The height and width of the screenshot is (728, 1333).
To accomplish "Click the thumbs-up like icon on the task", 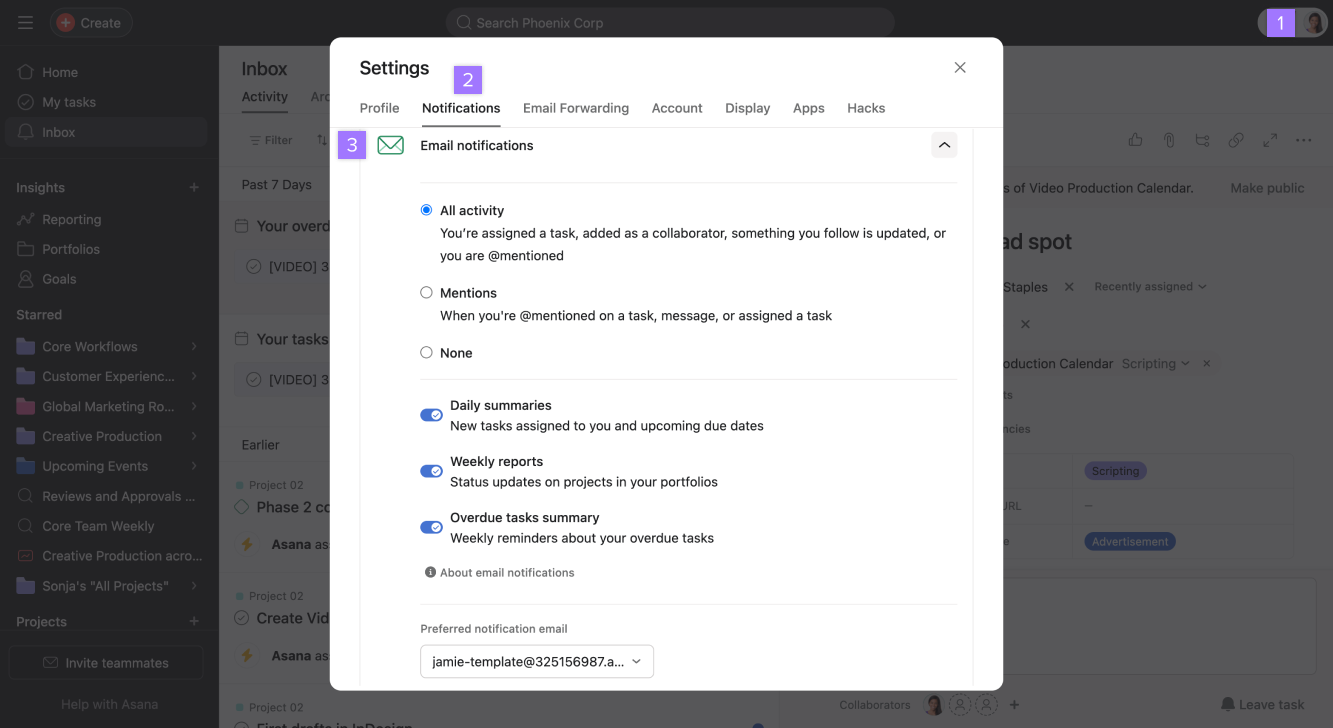I will pyautogui.click(x=1135, y=140).
